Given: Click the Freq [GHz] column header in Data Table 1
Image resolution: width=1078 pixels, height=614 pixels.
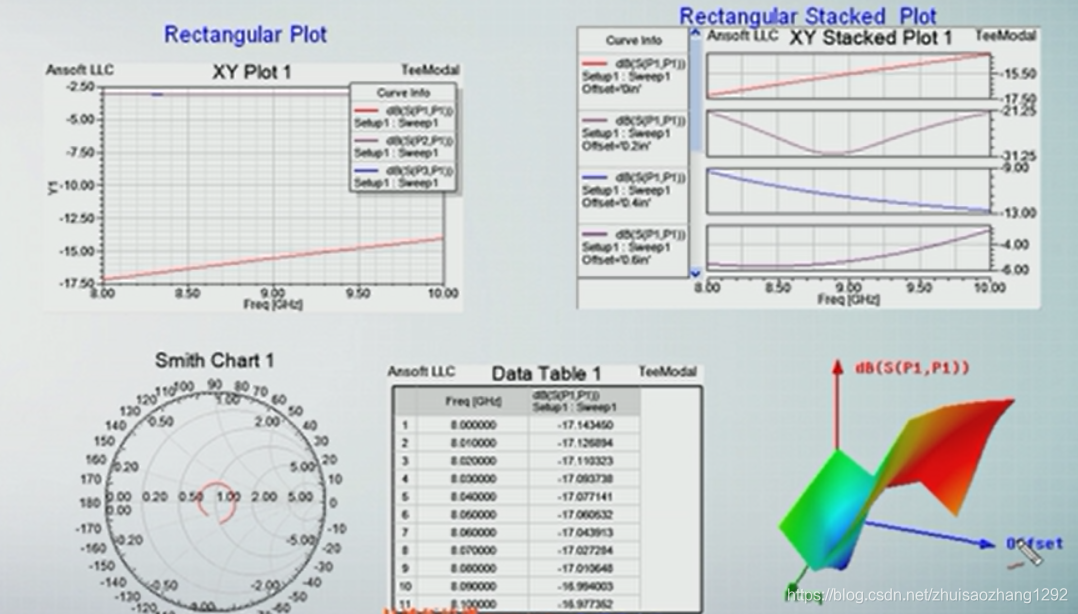Looking at the screenshot, I should coord(473,402).
